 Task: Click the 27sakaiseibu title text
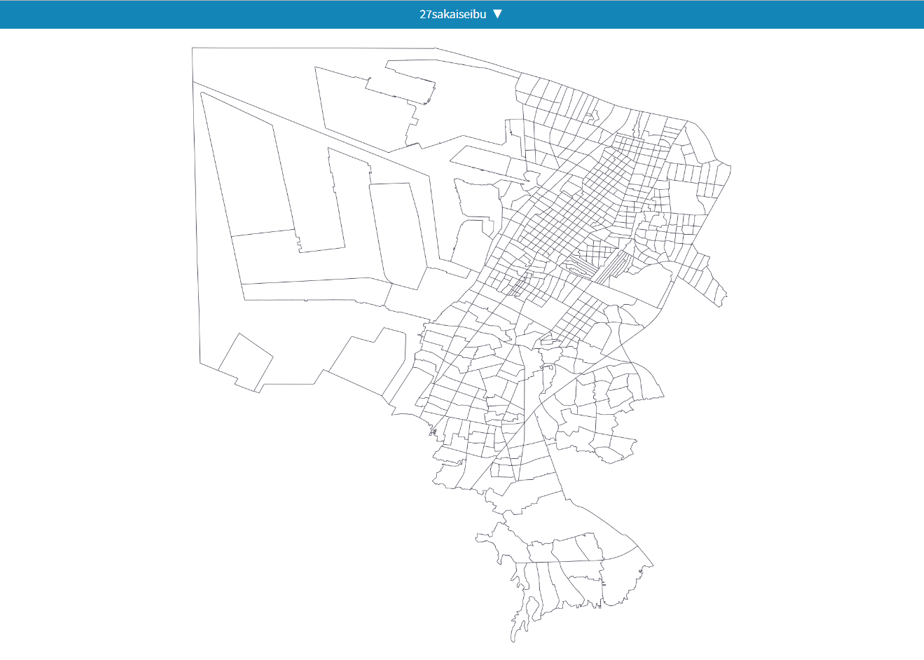pyautogui.click(x=453, y=14)
